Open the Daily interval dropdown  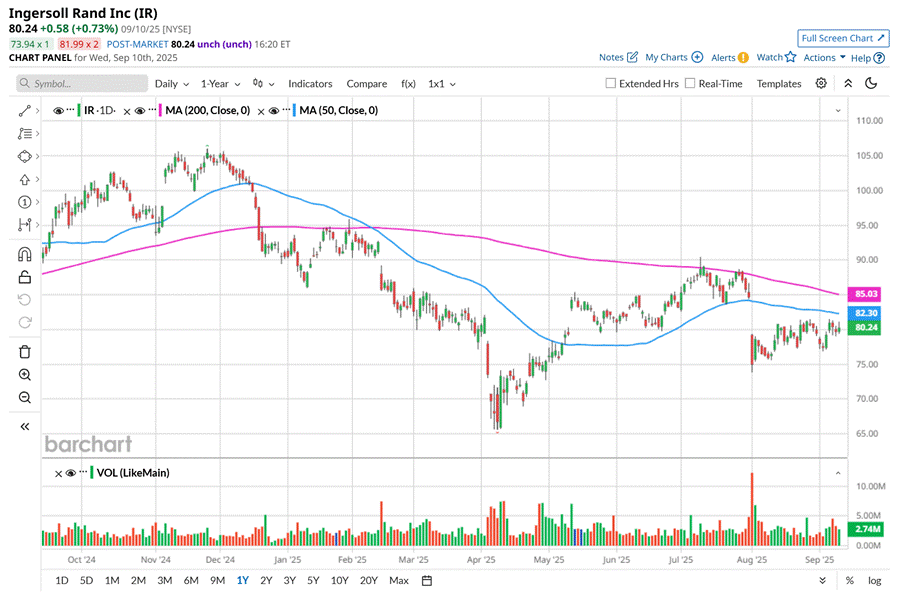172,84
